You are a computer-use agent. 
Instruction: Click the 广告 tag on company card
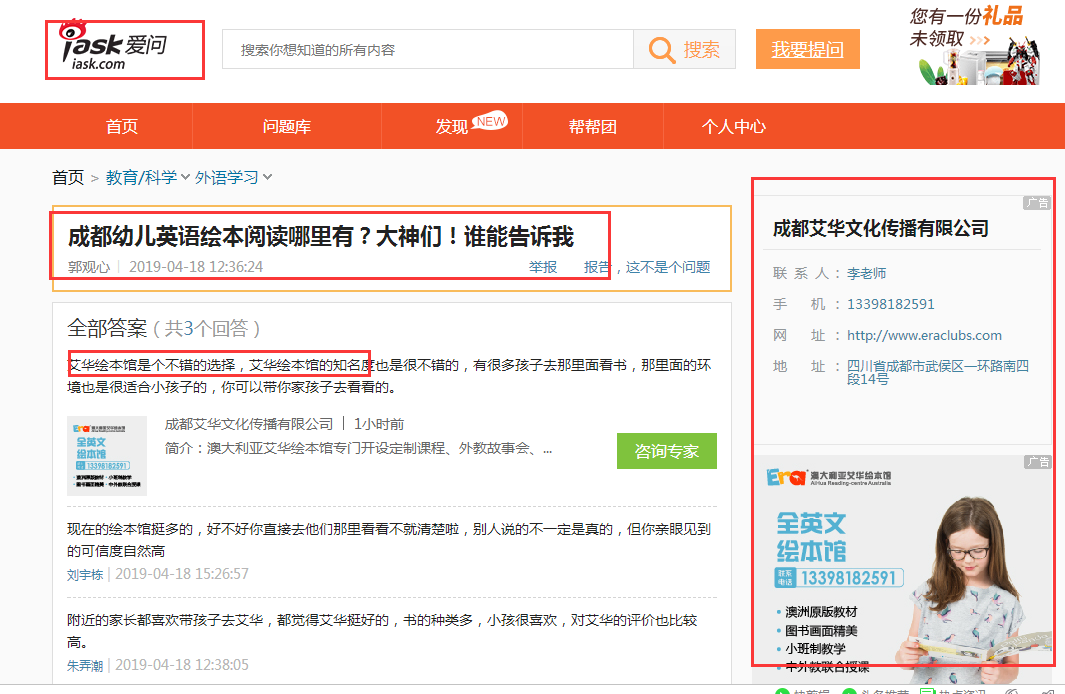click(1037, 203)
